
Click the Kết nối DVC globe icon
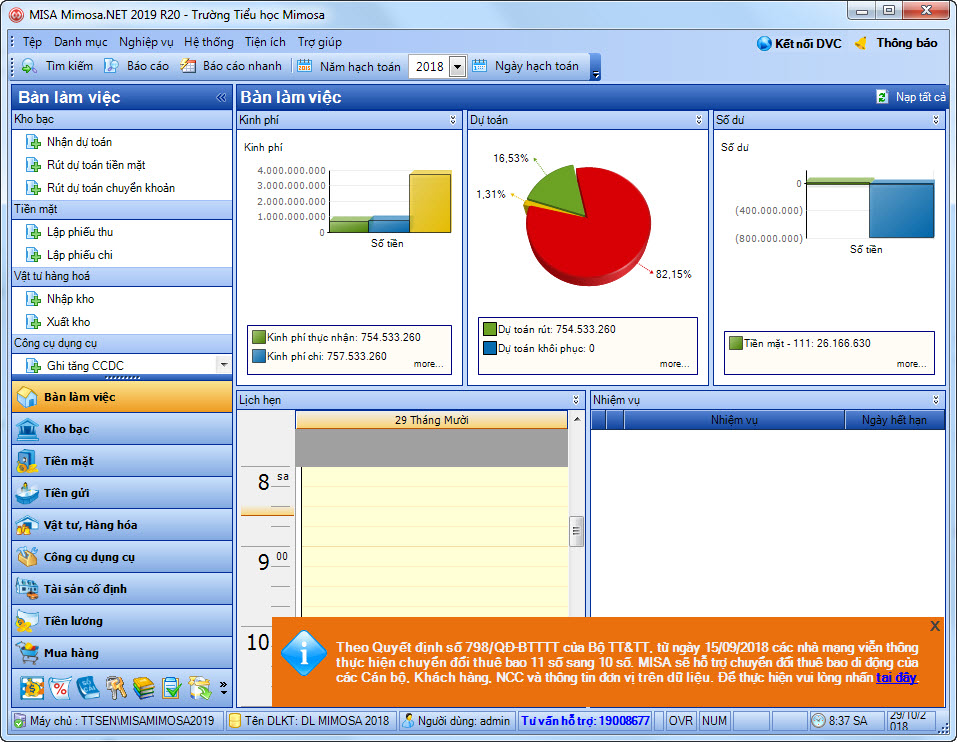point(764,43)
